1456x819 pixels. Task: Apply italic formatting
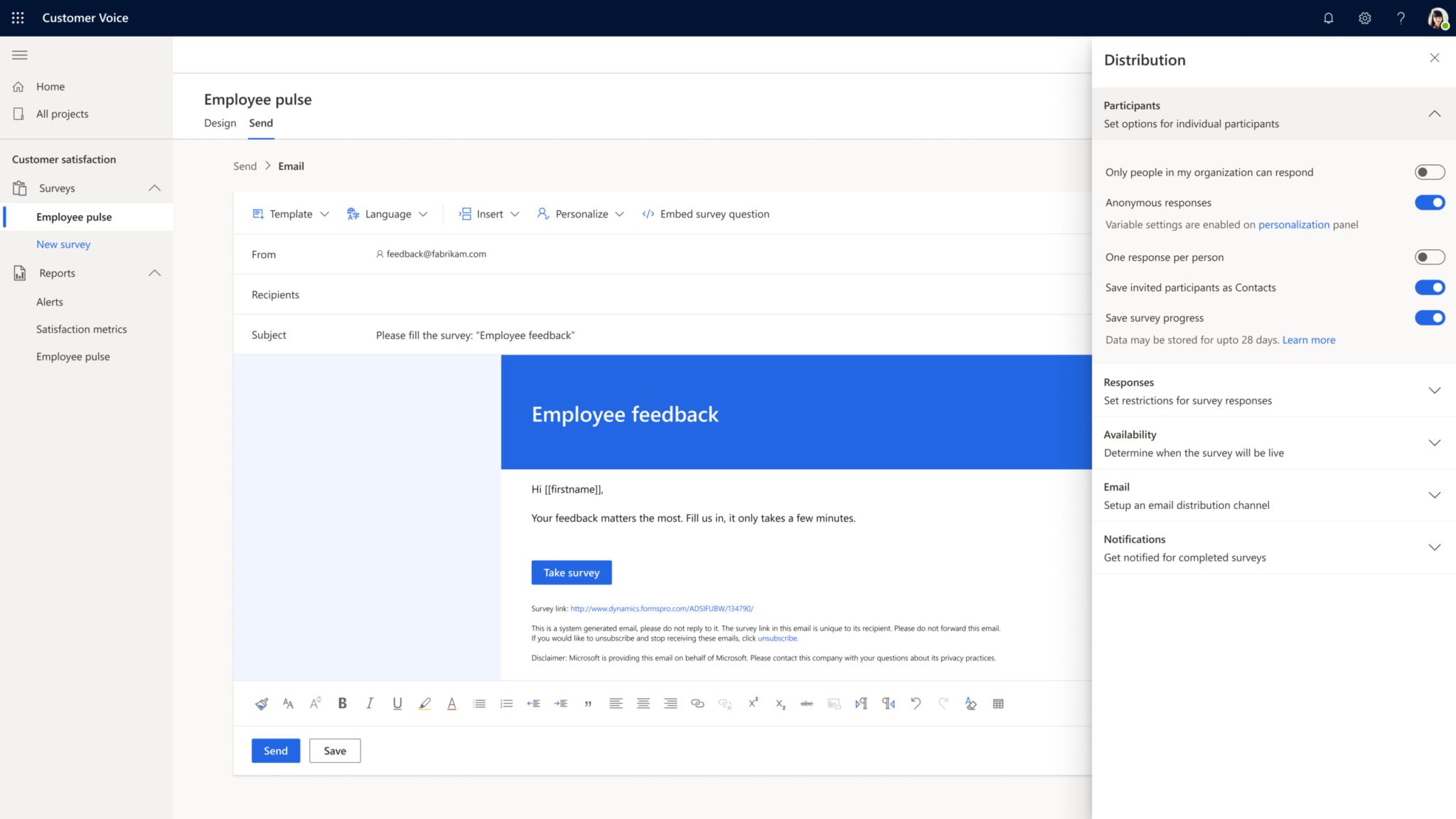[369, 703]
